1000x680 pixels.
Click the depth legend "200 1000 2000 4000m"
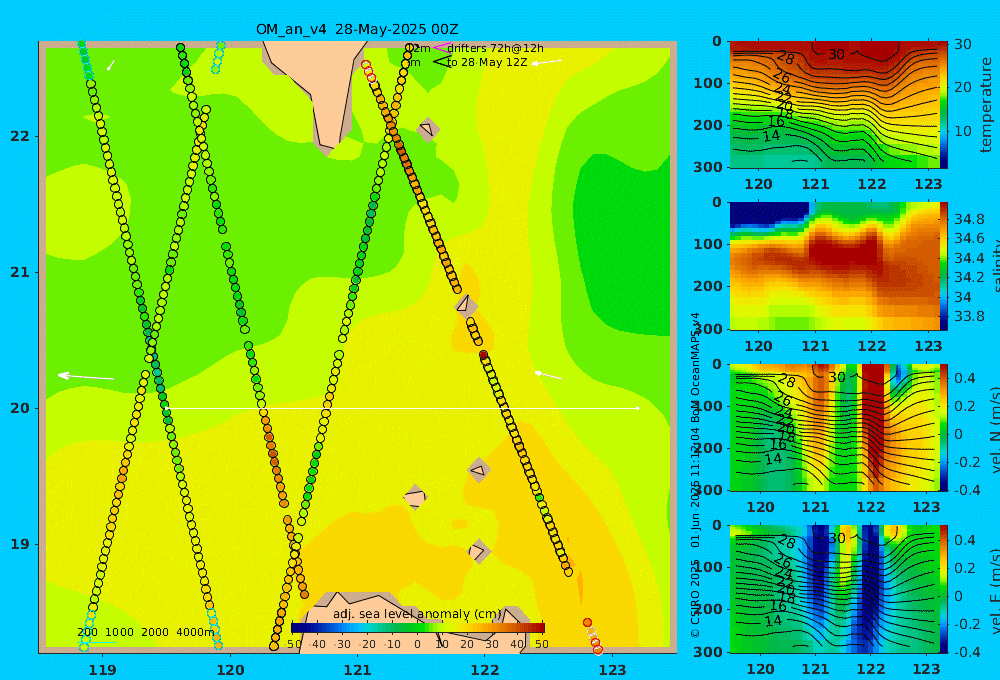[146, 632]
